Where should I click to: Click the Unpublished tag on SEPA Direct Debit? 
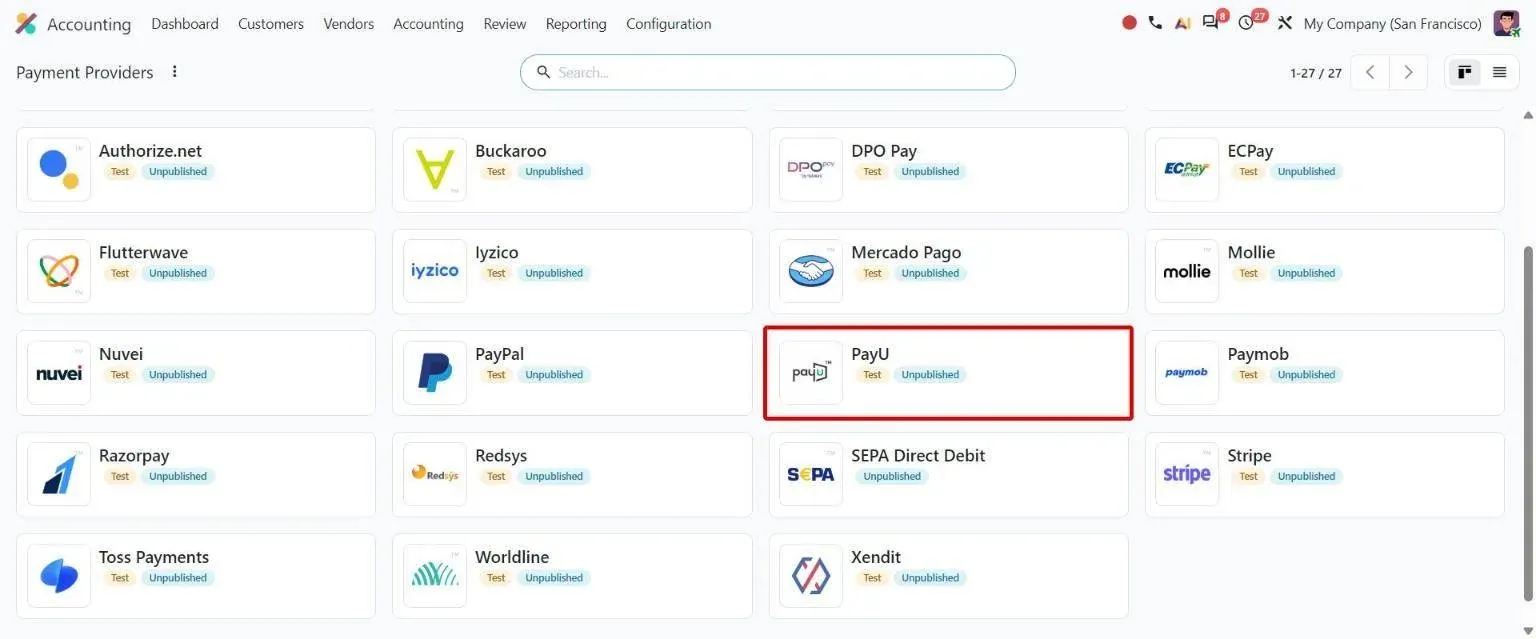click(x=892, y=476)
